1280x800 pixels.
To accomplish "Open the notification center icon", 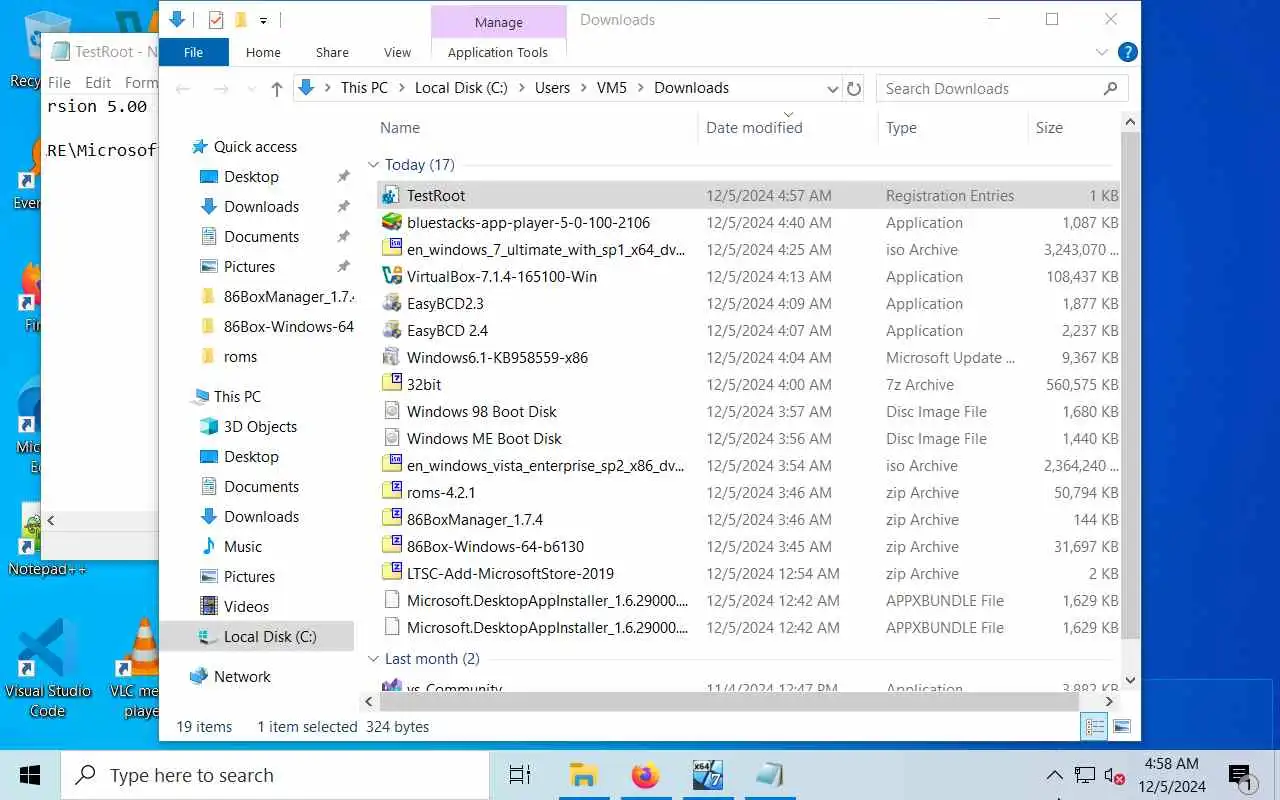I will click(1242, 776).
